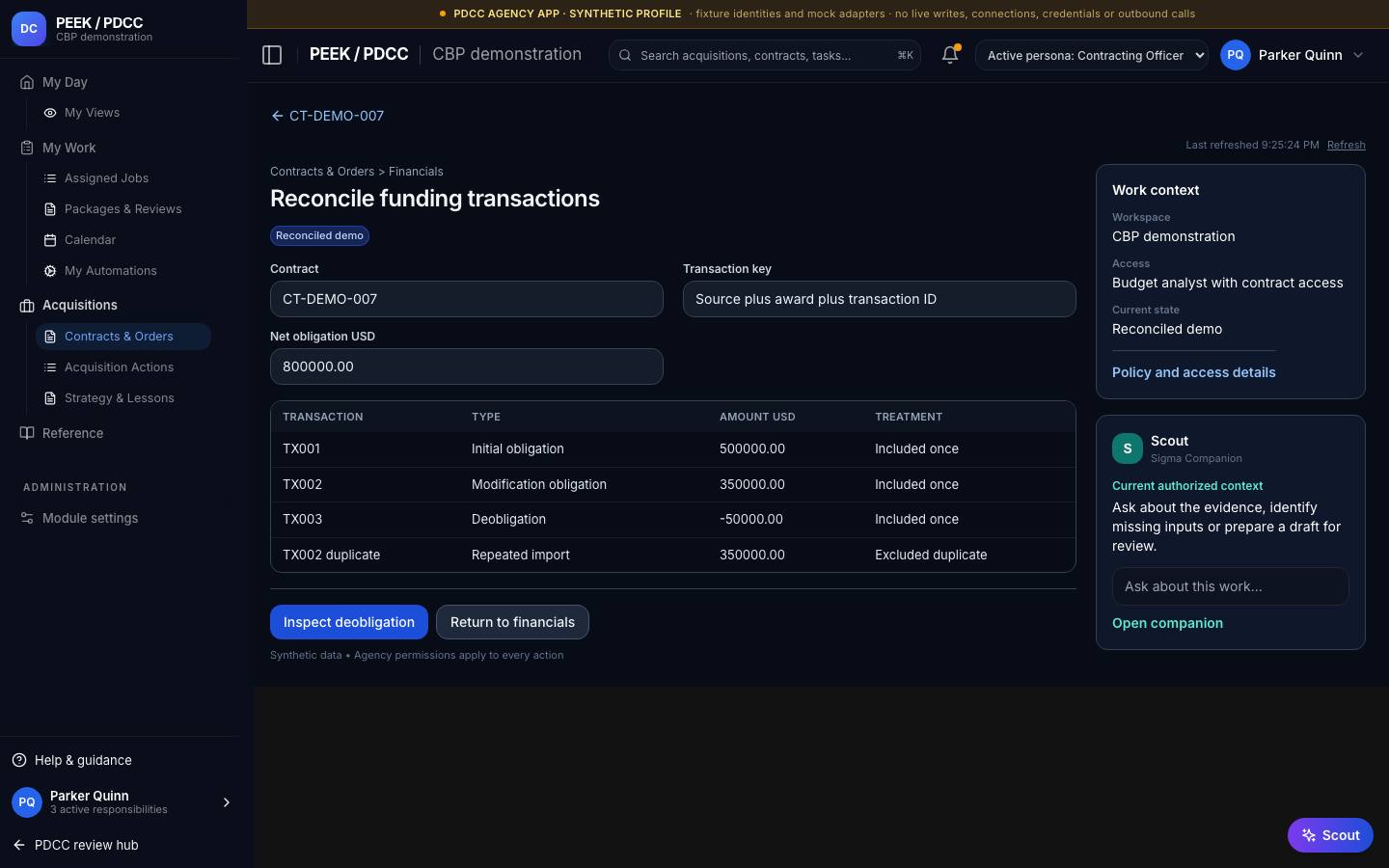The height and width of the screenshot is (868, 1389).
Task: Click the Net obligation USD field
Action: click(467, 366)
